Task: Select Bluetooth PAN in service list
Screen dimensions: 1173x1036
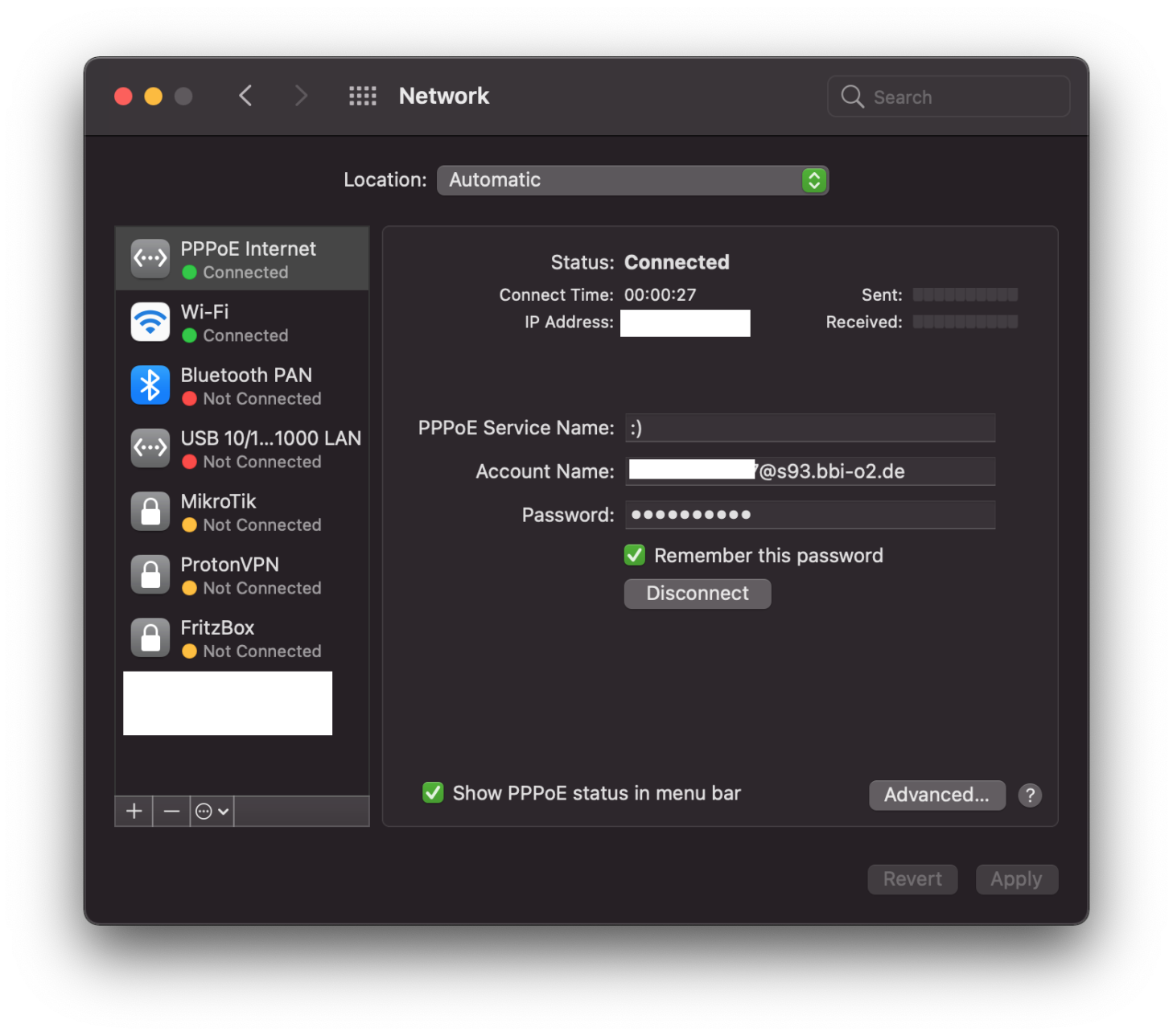Action: [242, 385]
